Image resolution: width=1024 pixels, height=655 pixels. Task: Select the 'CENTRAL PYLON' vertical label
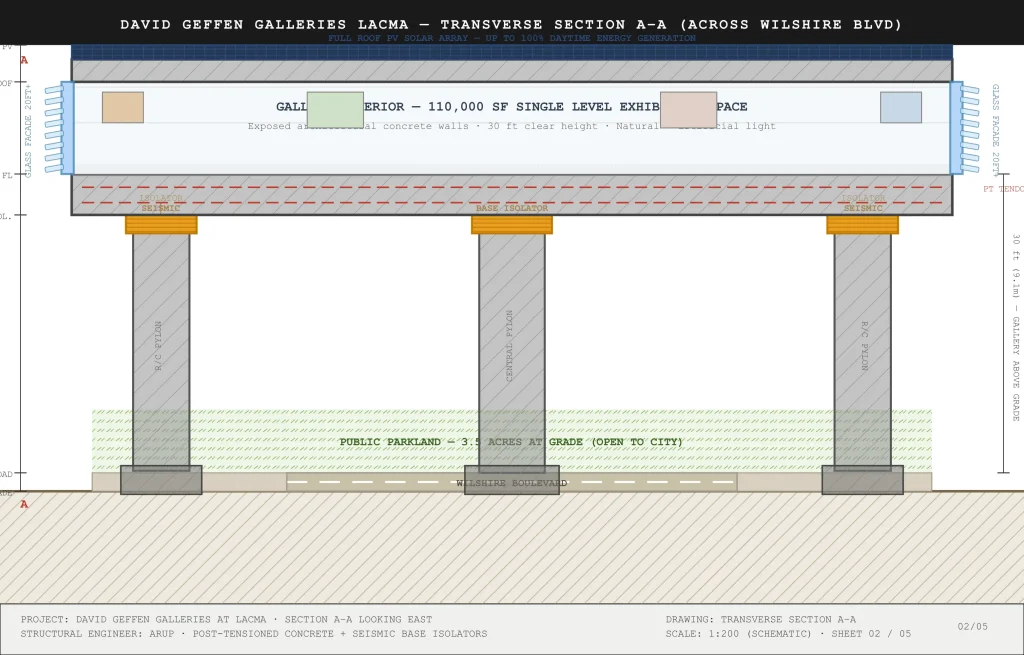click(x=509, y=345)
